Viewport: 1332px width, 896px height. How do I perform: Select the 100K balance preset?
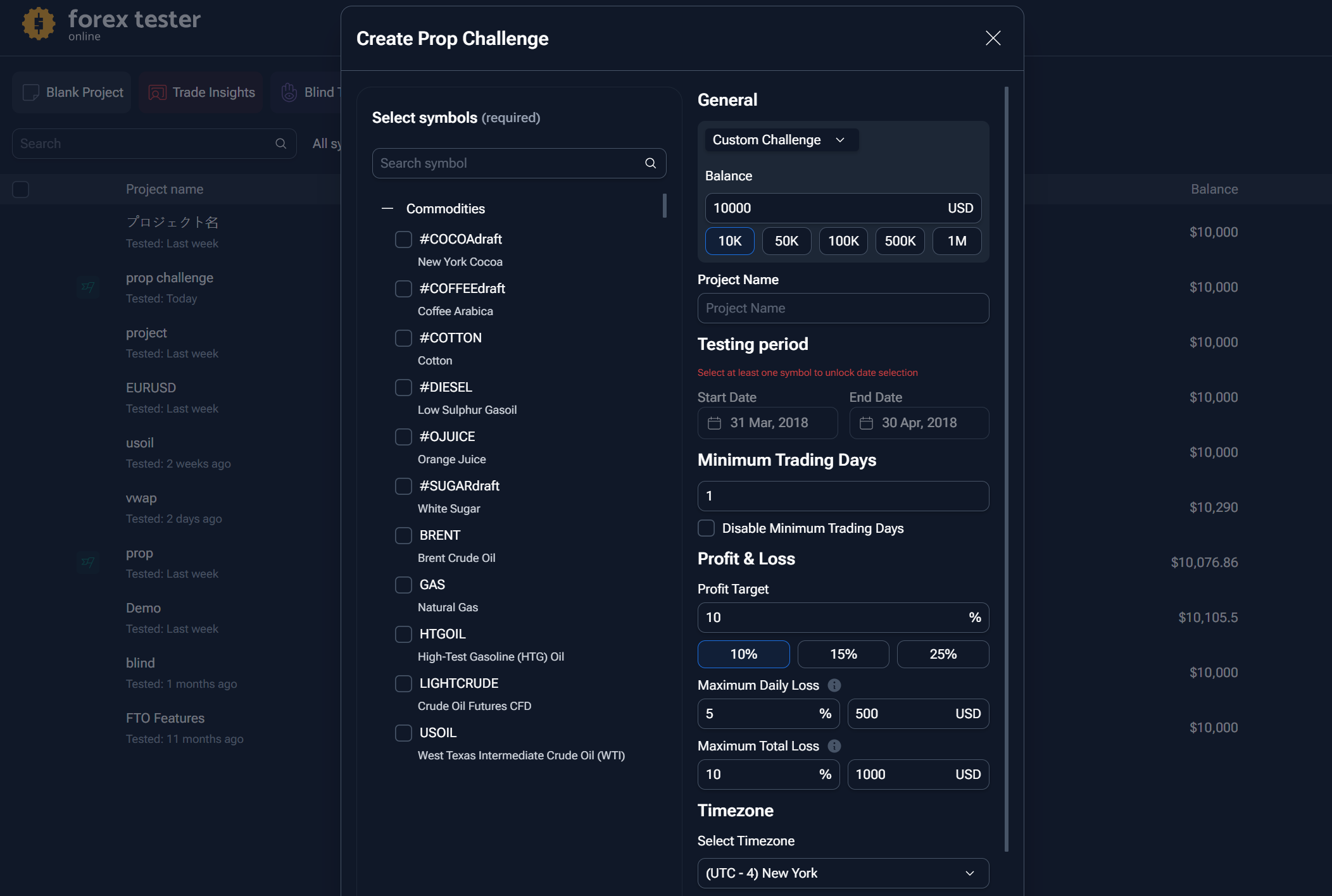[843, 241]
